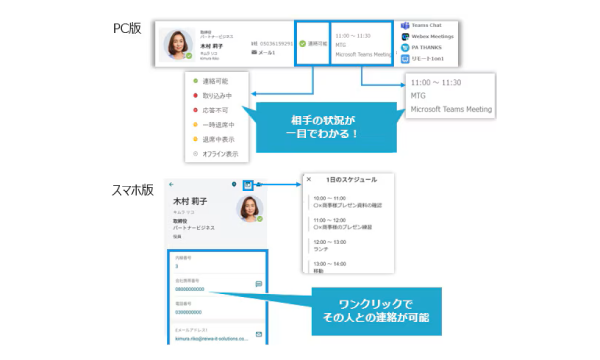Open the 連絡可能 status dropdown in PC bar

[x=313, y=44]
